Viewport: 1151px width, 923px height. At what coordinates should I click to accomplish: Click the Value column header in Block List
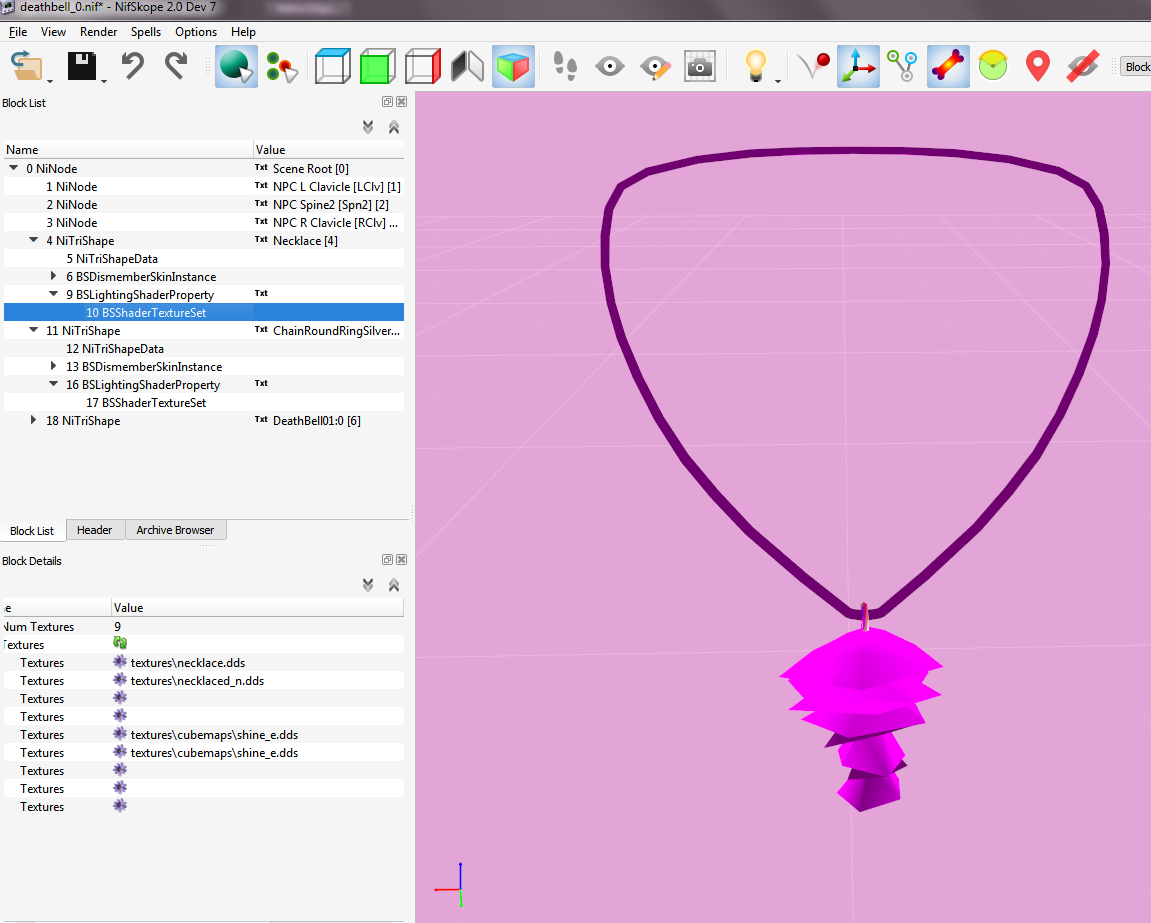[328, 149]
